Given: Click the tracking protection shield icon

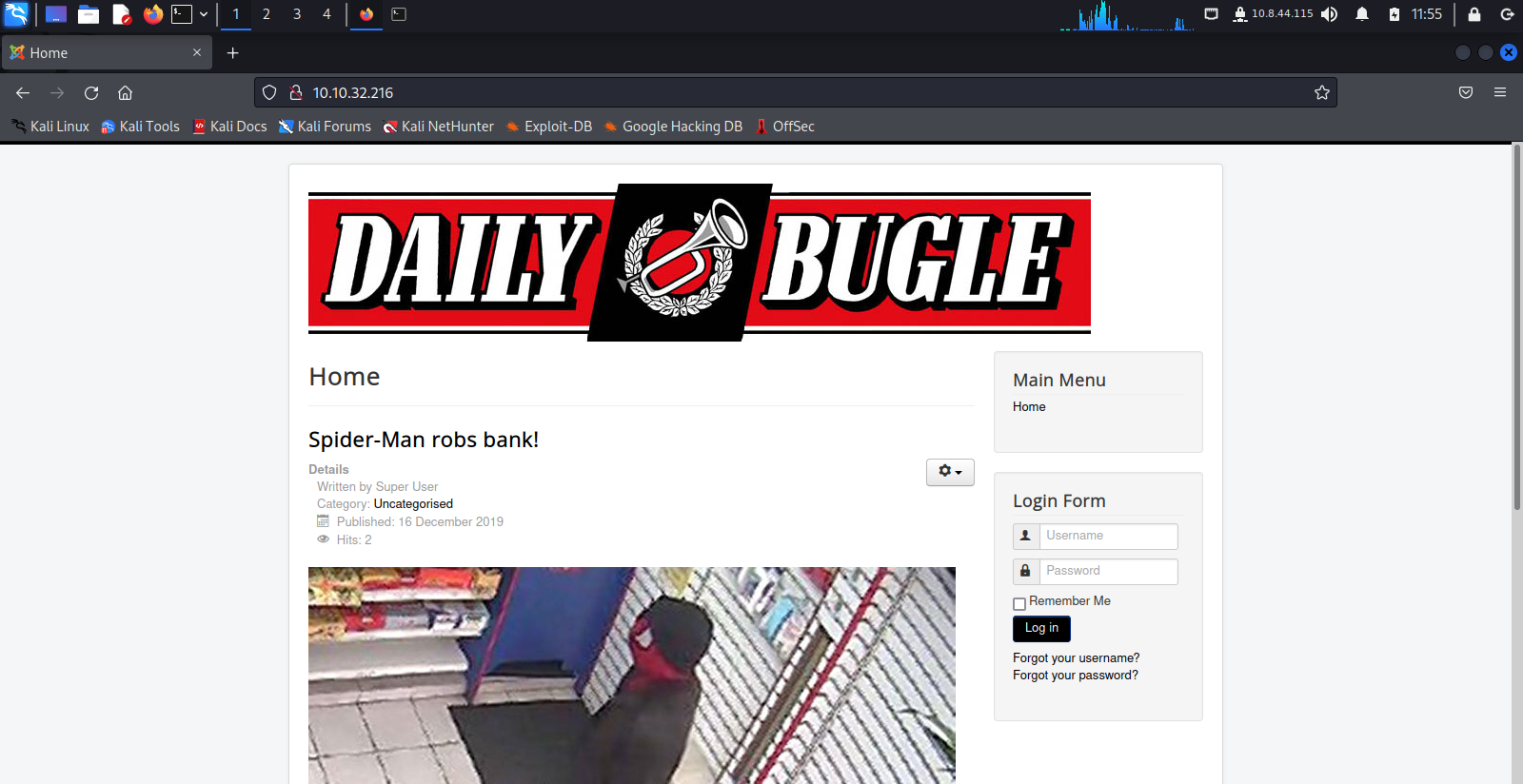Looking at the screenshot, I should point(269,93).
